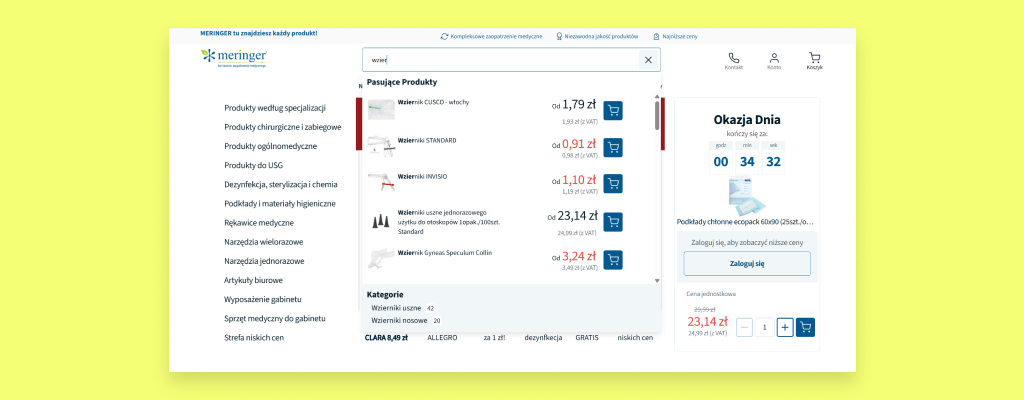This screenshot has height=400, width=1024.
Task: Add Wziernik CUSCO to cart
Action: click(613, 110)
